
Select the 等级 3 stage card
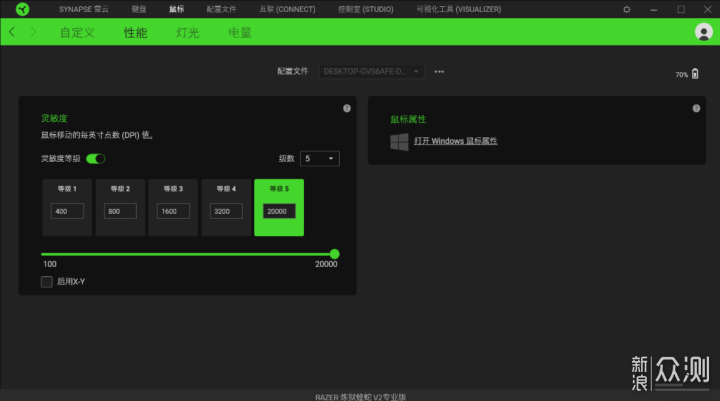tap(173, 208)
